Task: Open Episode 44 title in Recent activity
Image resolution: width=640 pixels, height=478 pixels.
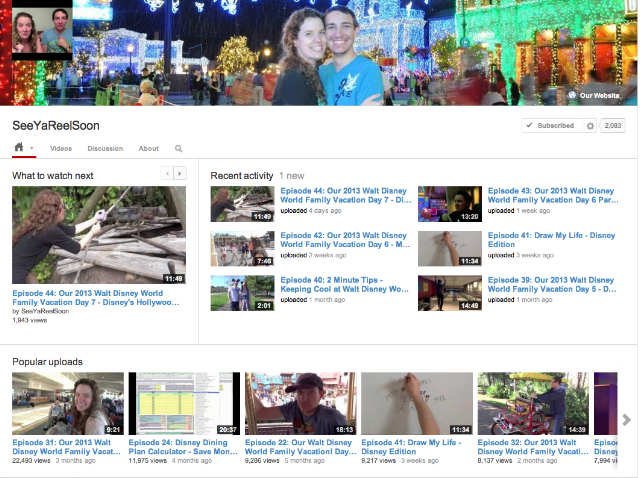Action: click(x=346, y=196)
